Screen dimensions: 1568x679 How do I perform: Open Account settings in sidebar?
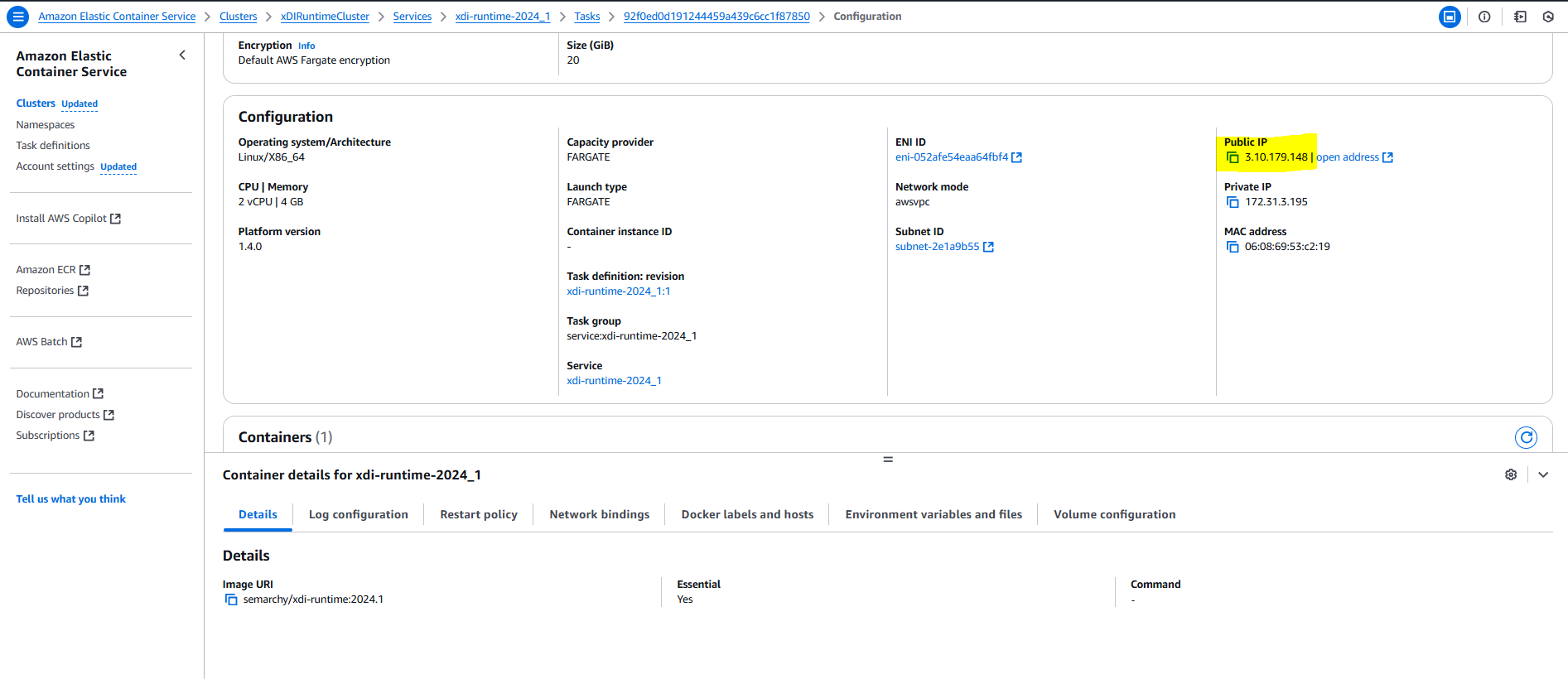click(x=55, y=166)
